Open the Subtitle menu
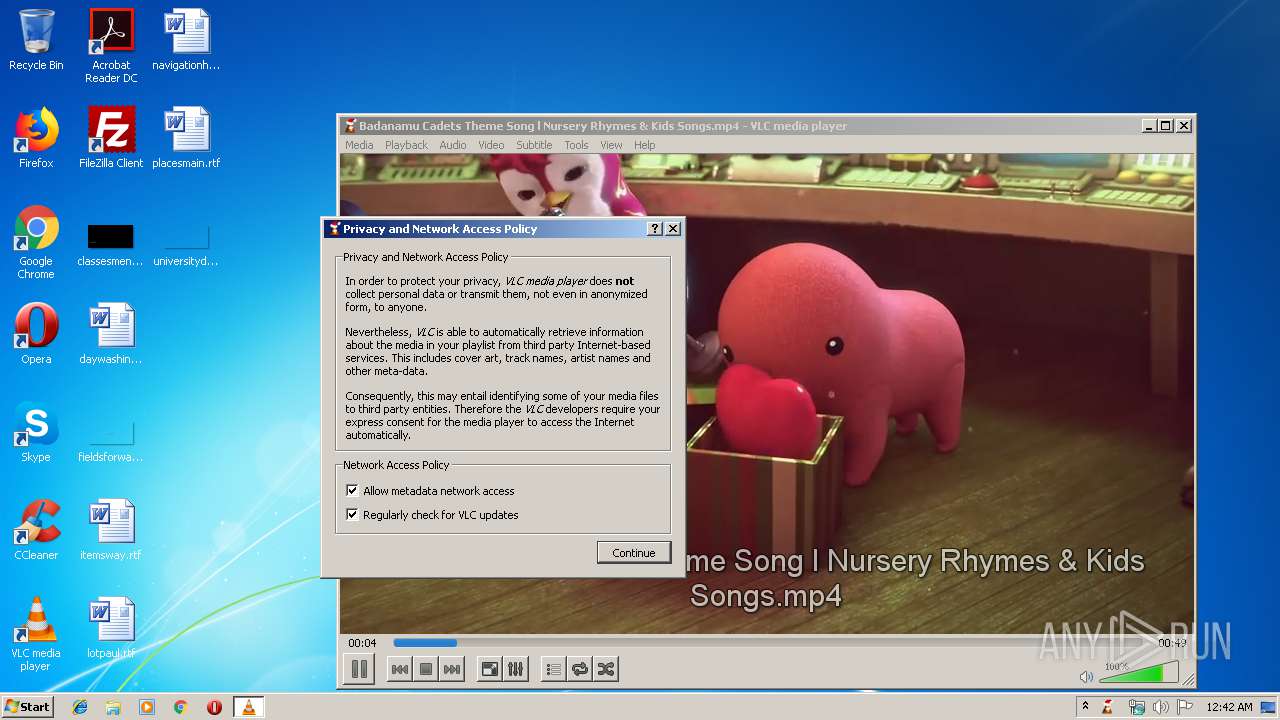The width and height of the screenshot is (1280, 720). point(534,145)
